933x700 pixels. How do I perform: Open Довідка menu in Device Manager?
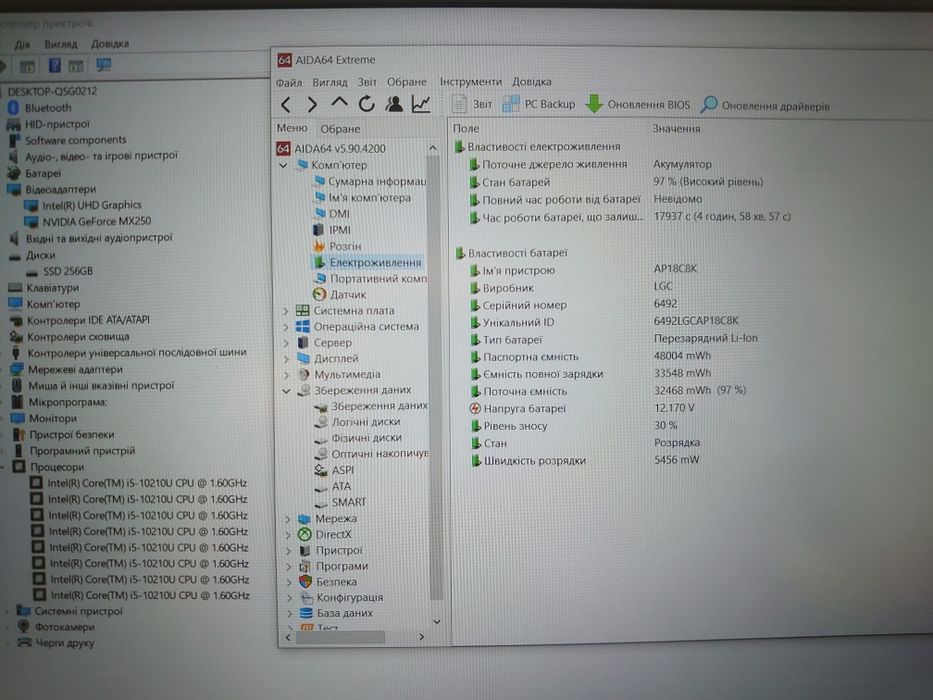click(x=110, y=44)
